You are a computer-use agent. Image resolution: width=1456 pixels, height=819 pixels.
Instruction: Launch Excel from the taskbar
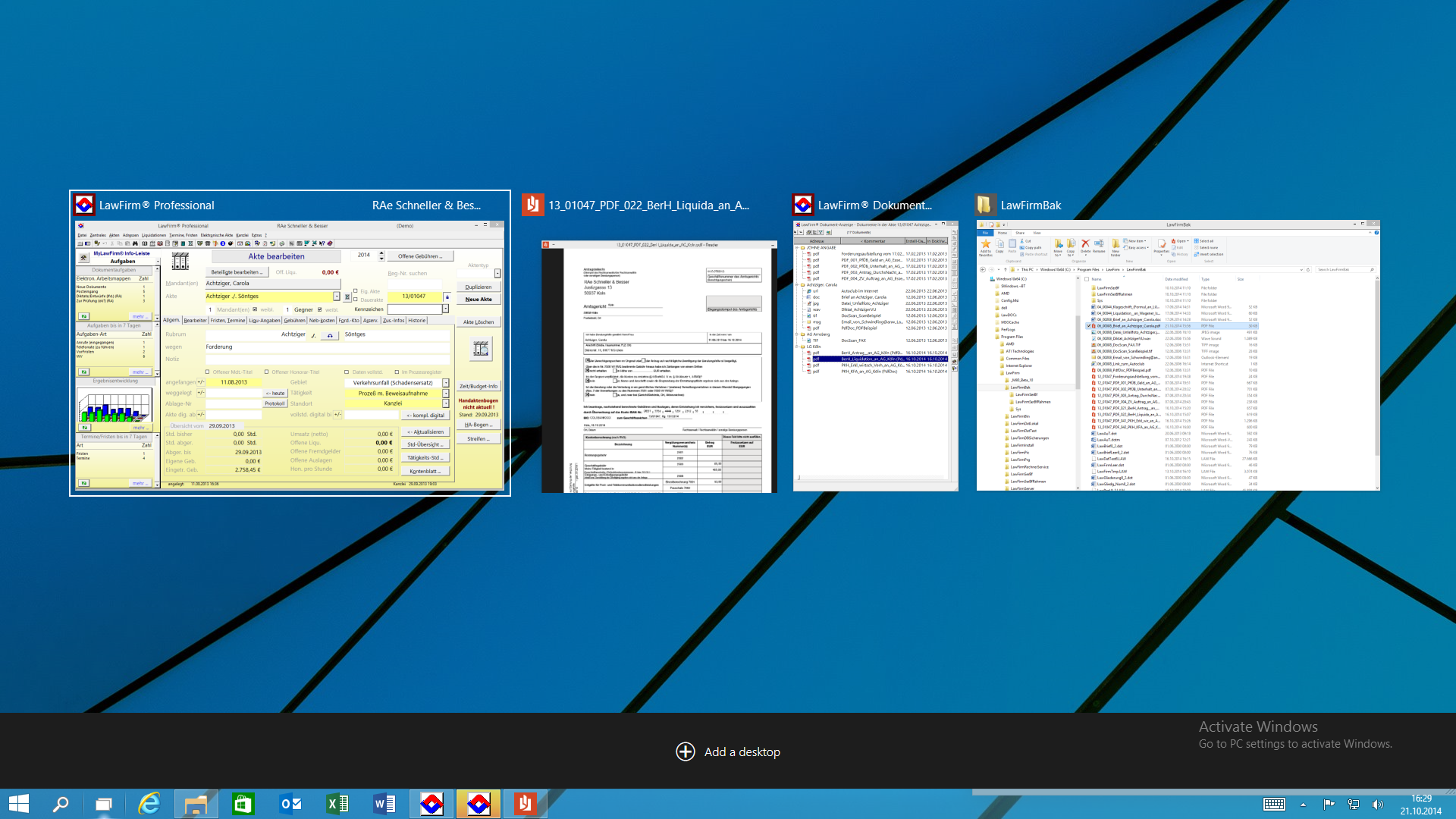coord(337,804)
